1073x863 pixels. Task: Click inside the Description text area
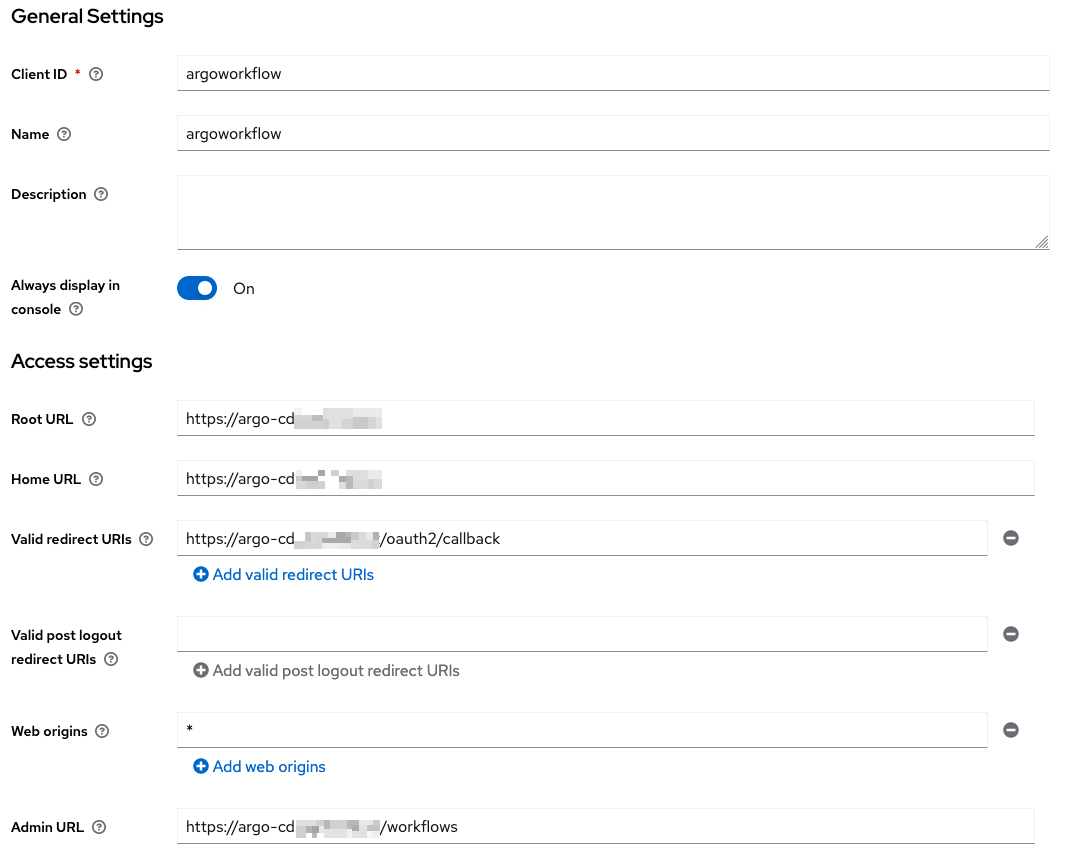(x=613, y=212)
